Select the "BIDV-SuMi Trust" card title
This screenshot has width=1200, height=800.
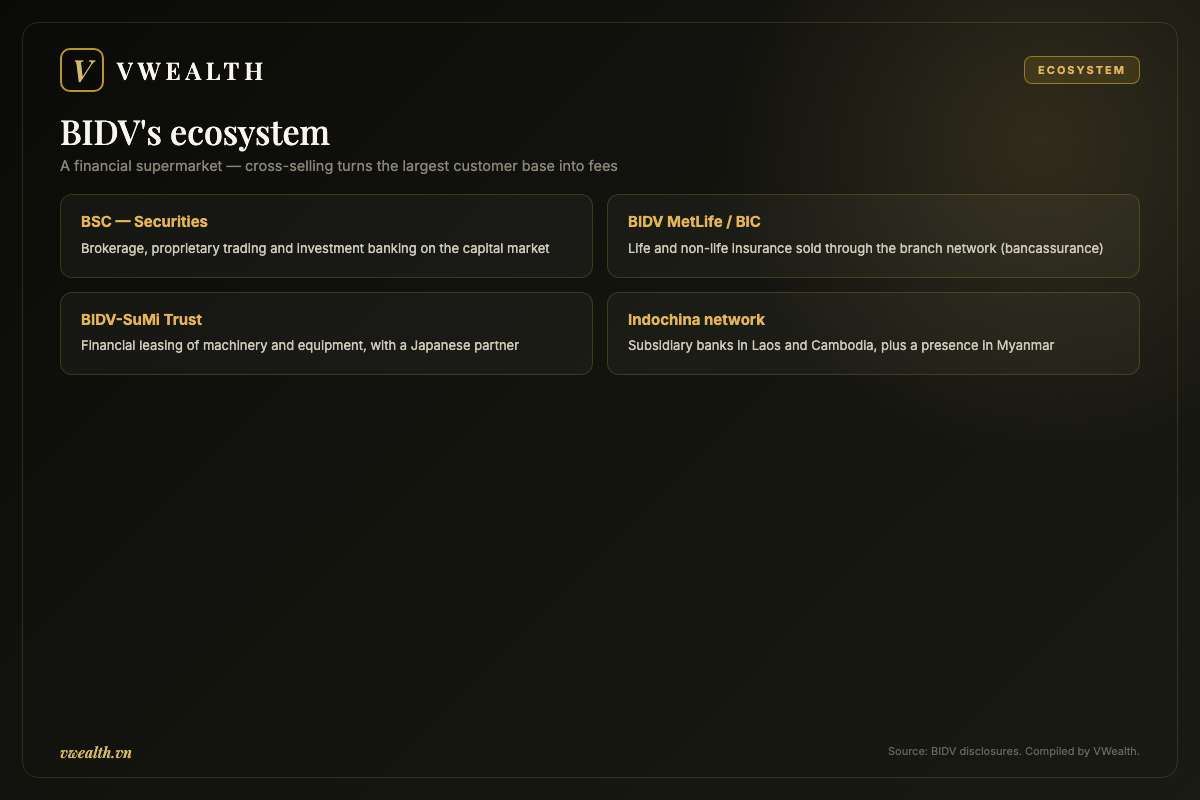point(141,320)
